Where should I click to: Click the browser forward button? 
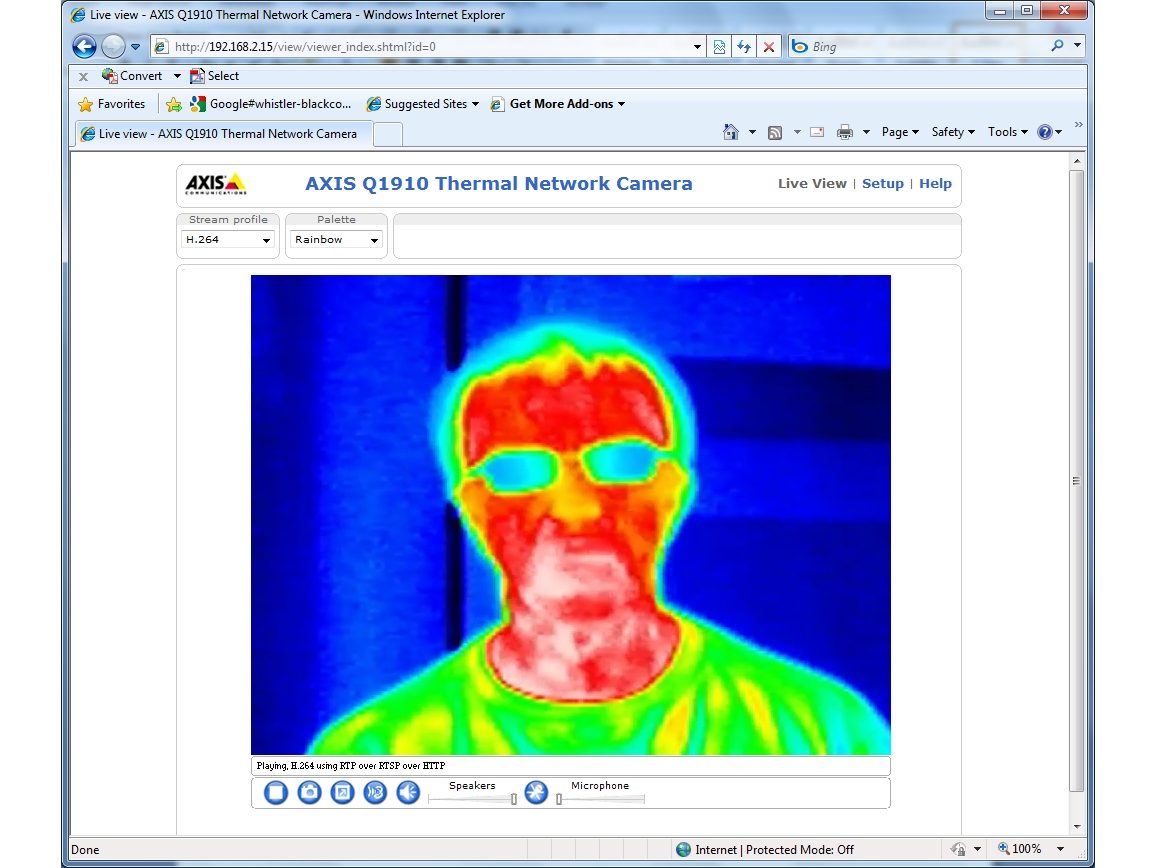(113, 46)
